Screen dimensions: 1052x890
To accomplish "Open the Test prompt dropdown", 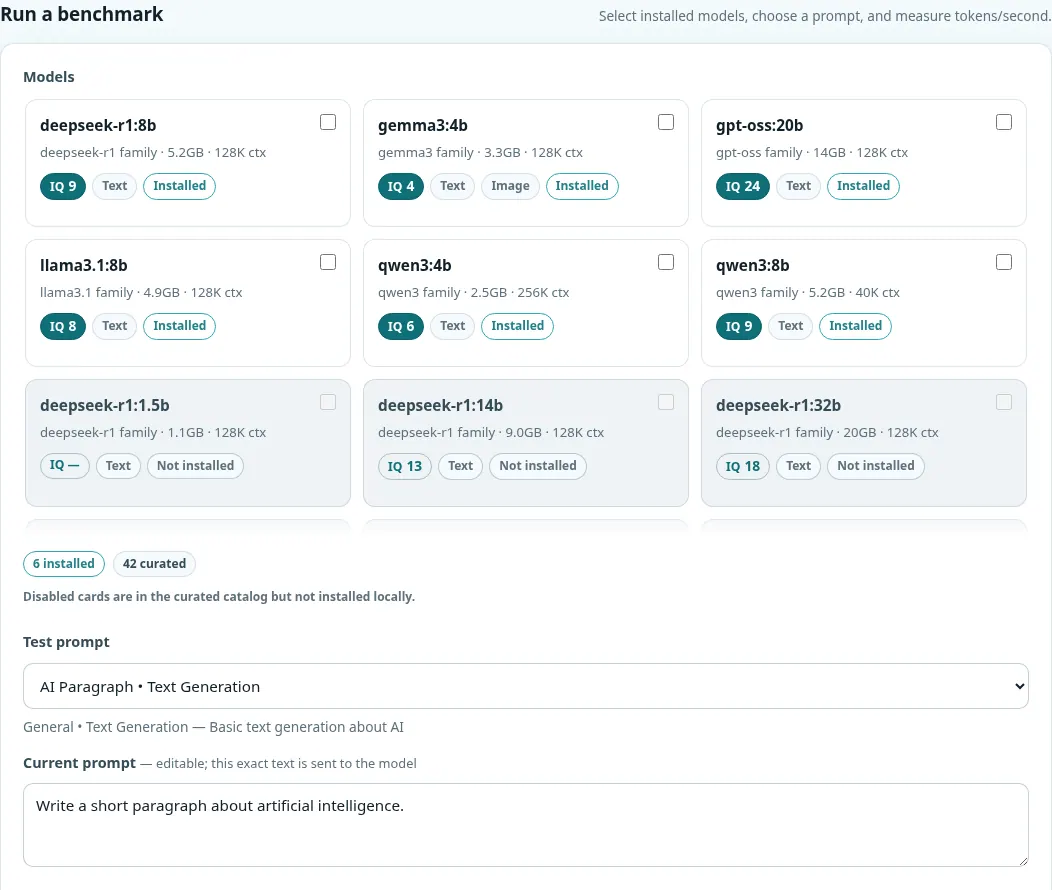I will (525, 686).
